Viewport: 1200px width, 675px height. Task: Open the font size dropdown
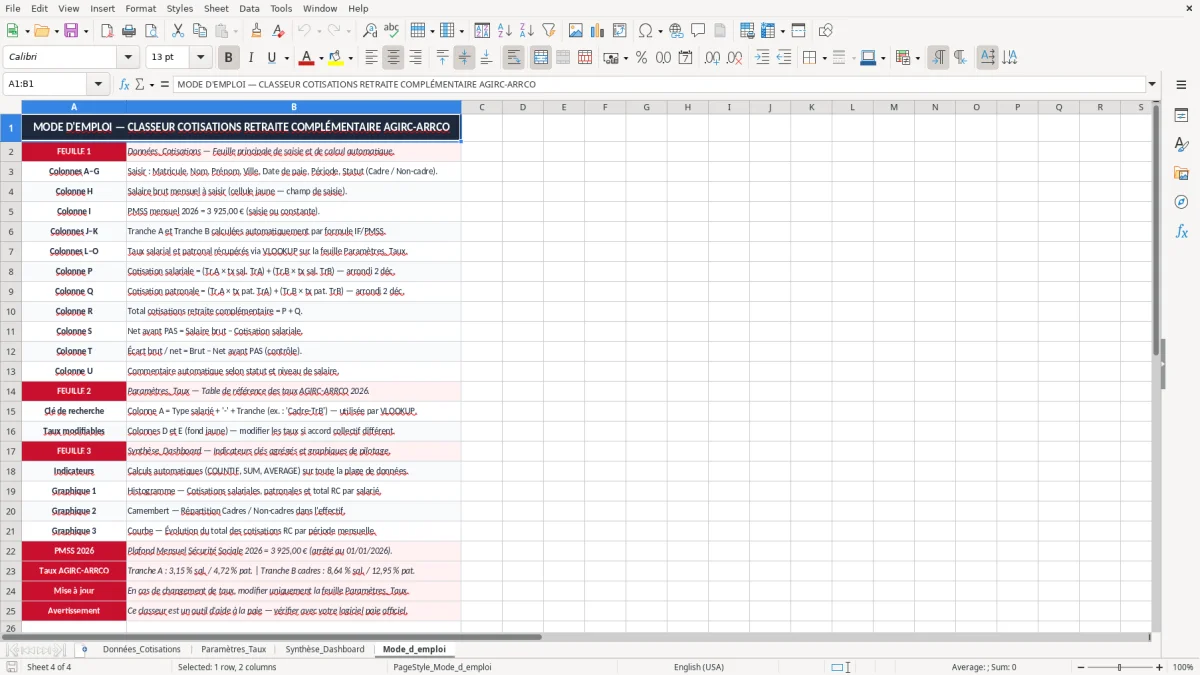(x=201, y=58)
